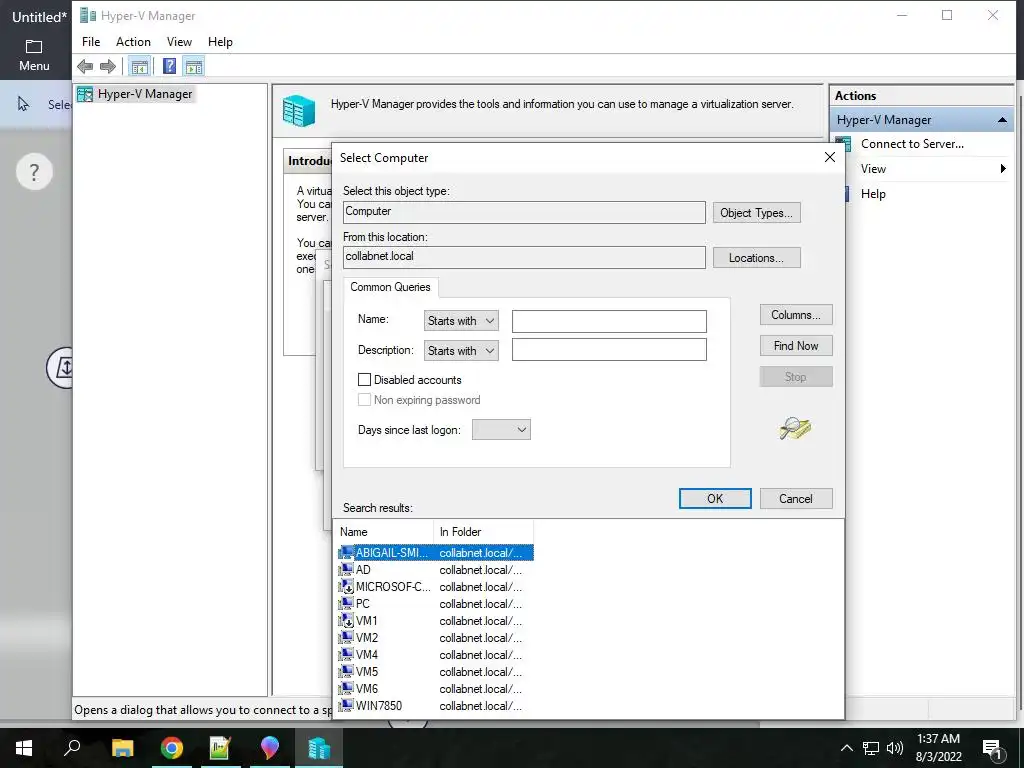Image resolution: width=1024 pixels, height=768 pixels.
Task: Open the blue Help toolbar icon
Action: (x=169, y=66)
